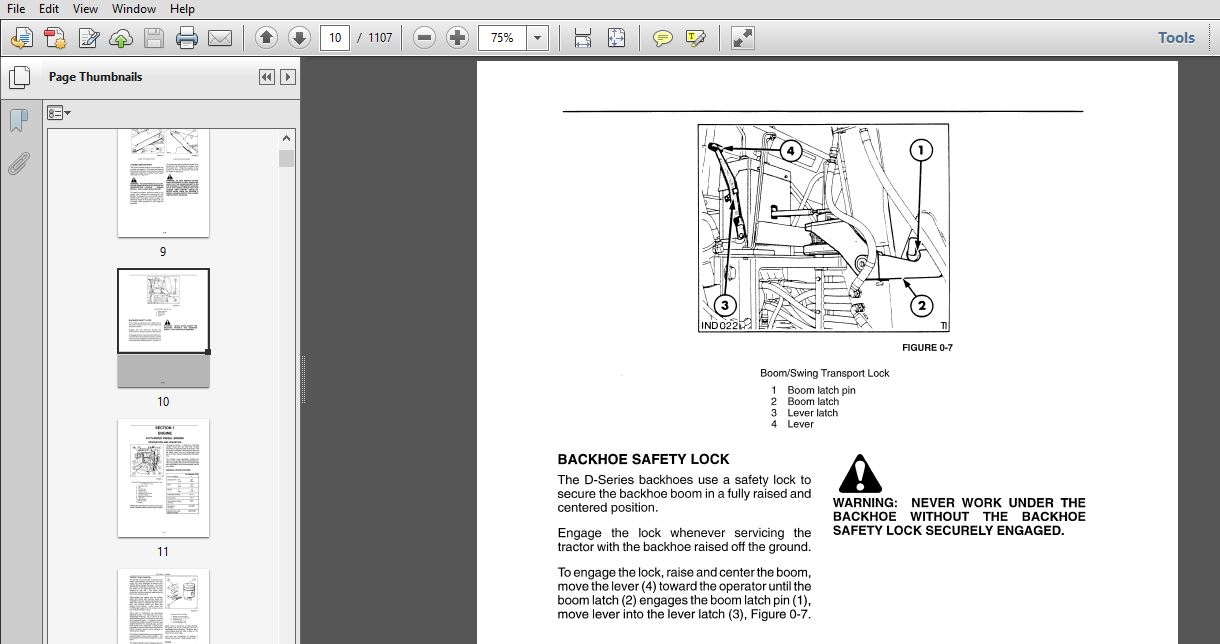Click the 75% zoom value field
The height and width of the screenshot is (644, 1220).
click(503, 38)
